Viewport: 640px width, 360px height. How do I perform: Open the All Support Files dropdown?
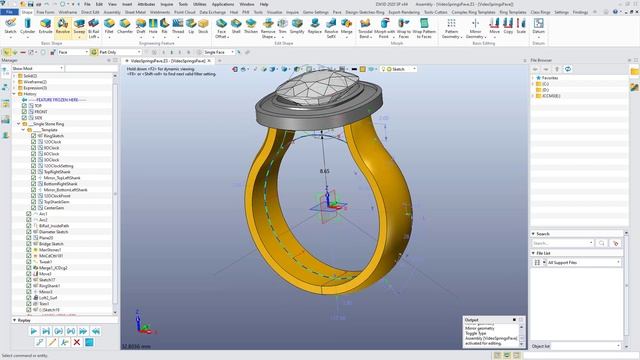tap(583, 262)
